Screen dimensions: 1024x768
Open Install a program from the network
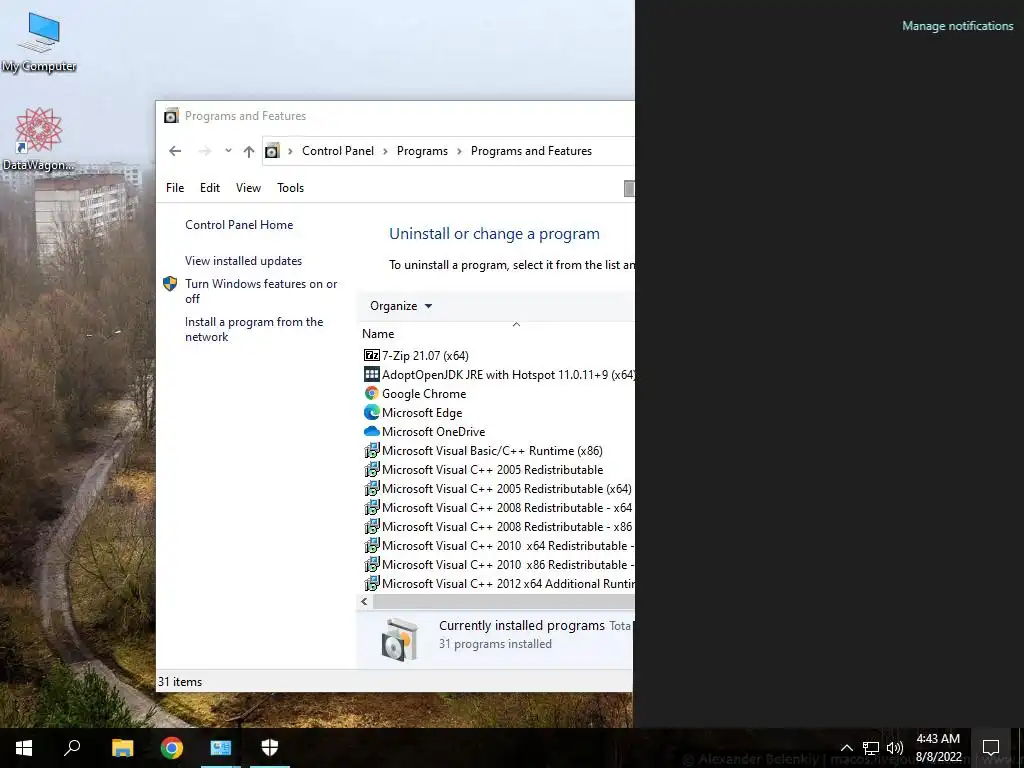(254, 329)
